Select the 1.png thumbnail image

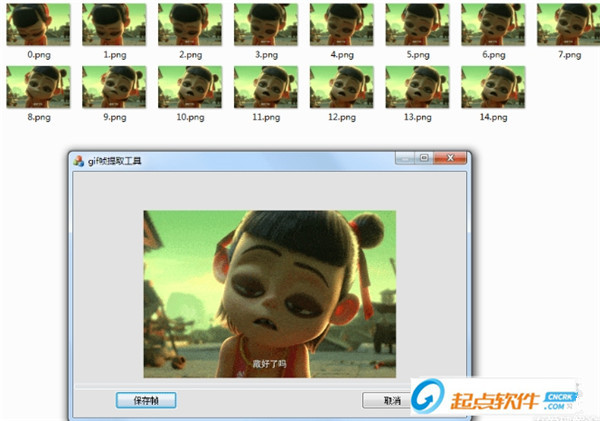click(114, 24)
